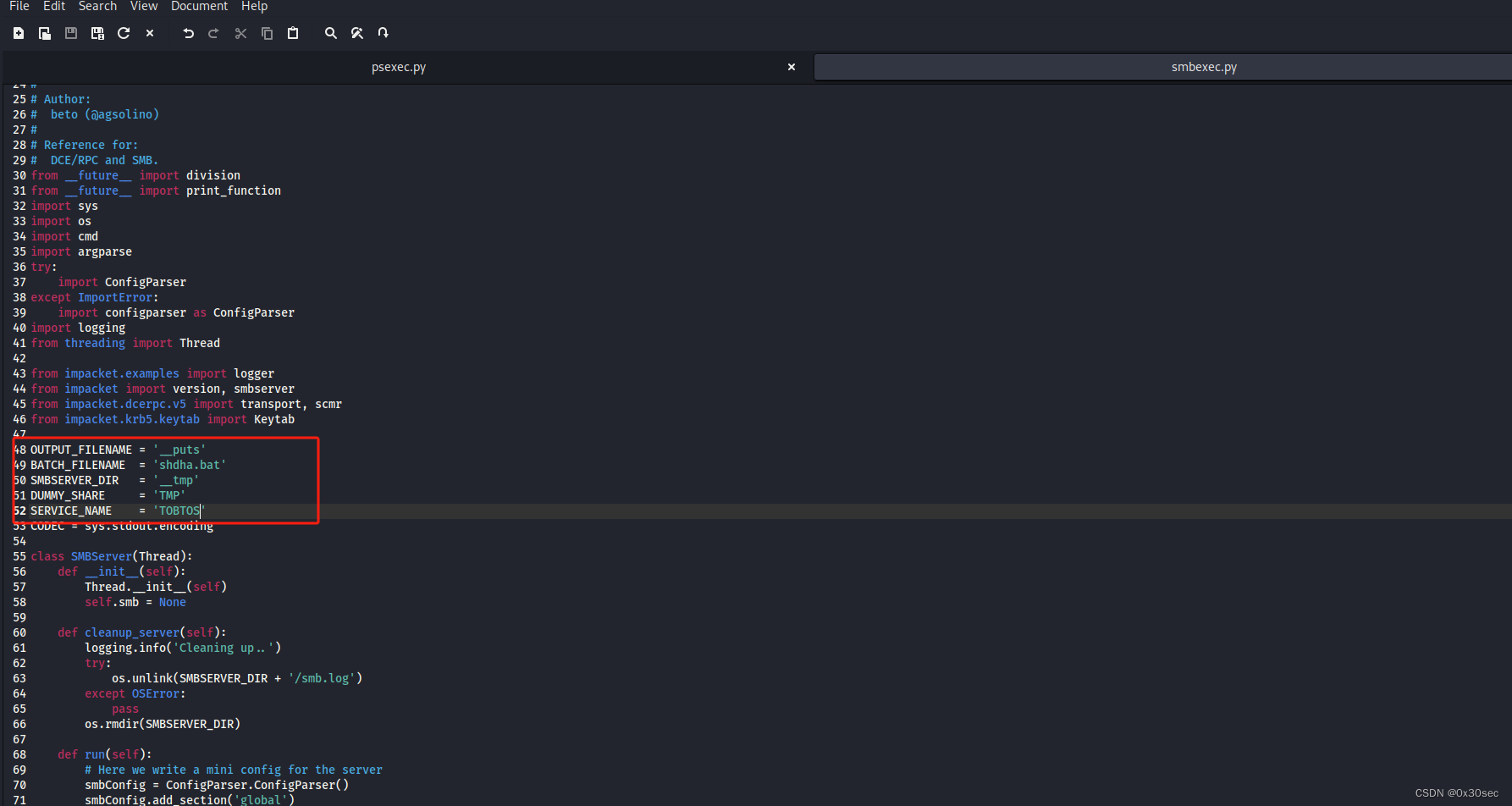The image size is (1512, 806).
Task: Click "except ImportError:" line
Action: pyautogui.click(x=95, y=297)
